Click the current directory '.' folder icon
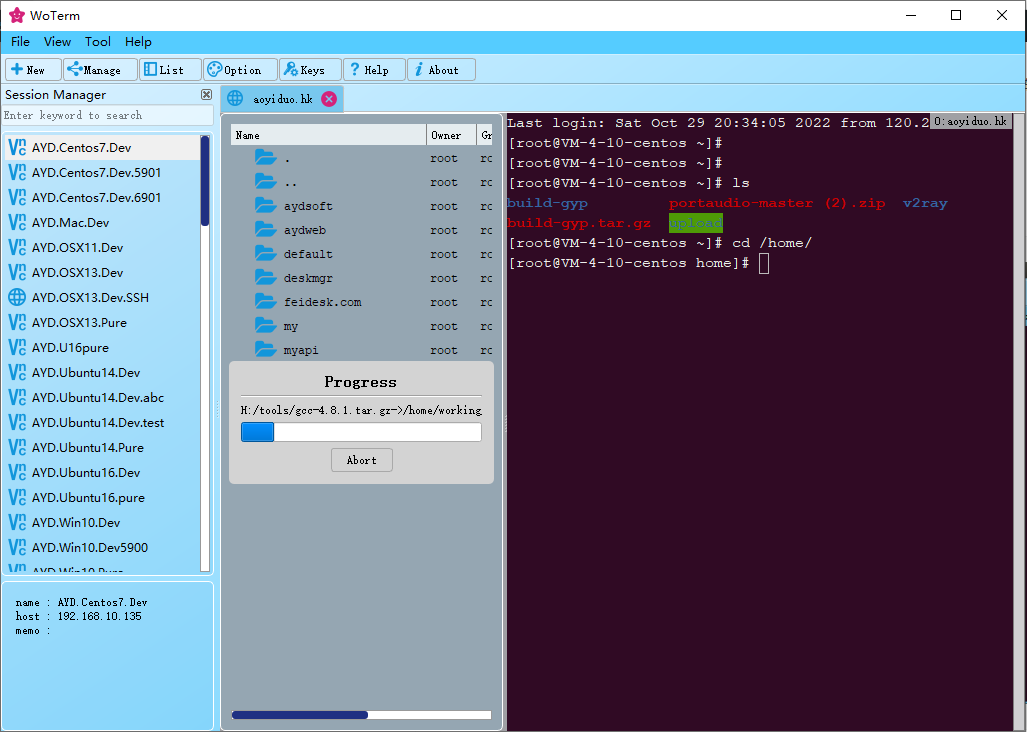The image size is (1027, 732). (265, 157)
